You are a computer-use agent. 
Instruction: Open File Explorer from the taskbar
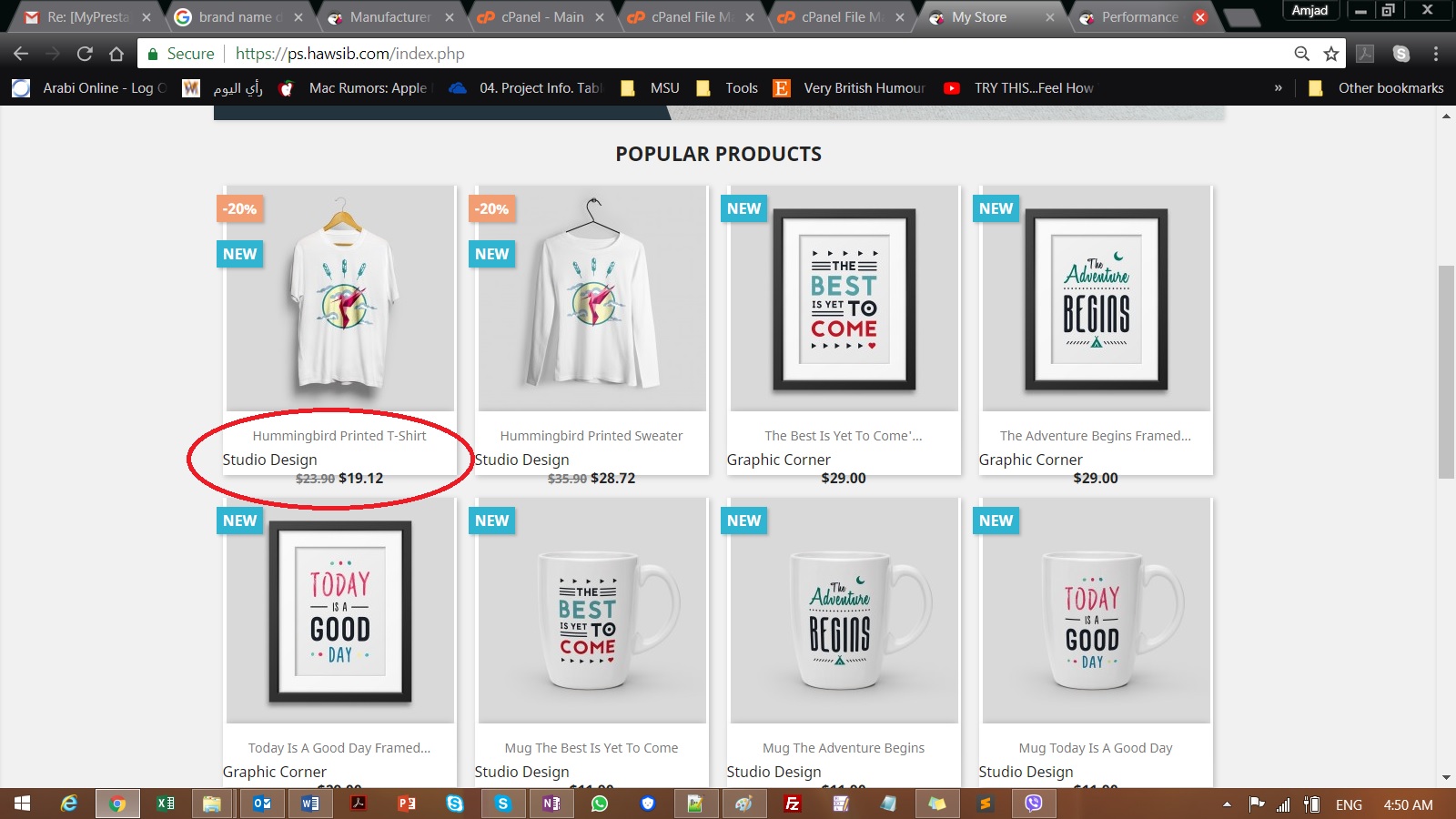pyautogui.click(x=212, y=804)
